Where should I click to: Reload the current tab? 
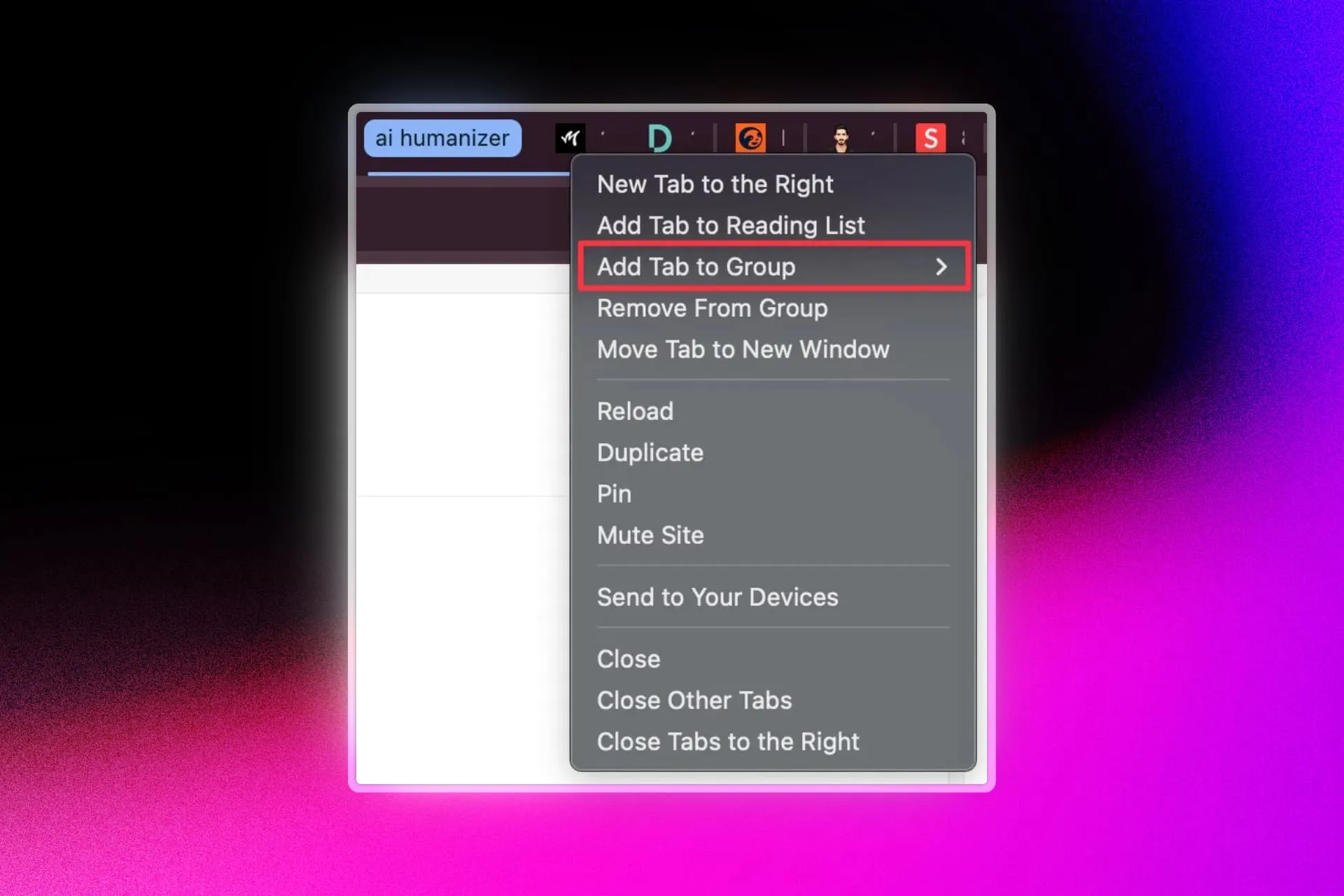(x=635, y=412)
